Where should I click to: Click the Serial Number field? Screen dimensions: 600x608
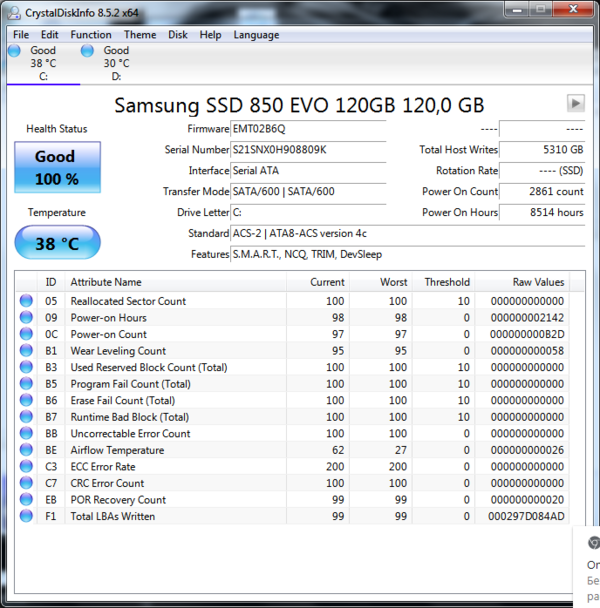pyautogui.click(x=308, y=150)
